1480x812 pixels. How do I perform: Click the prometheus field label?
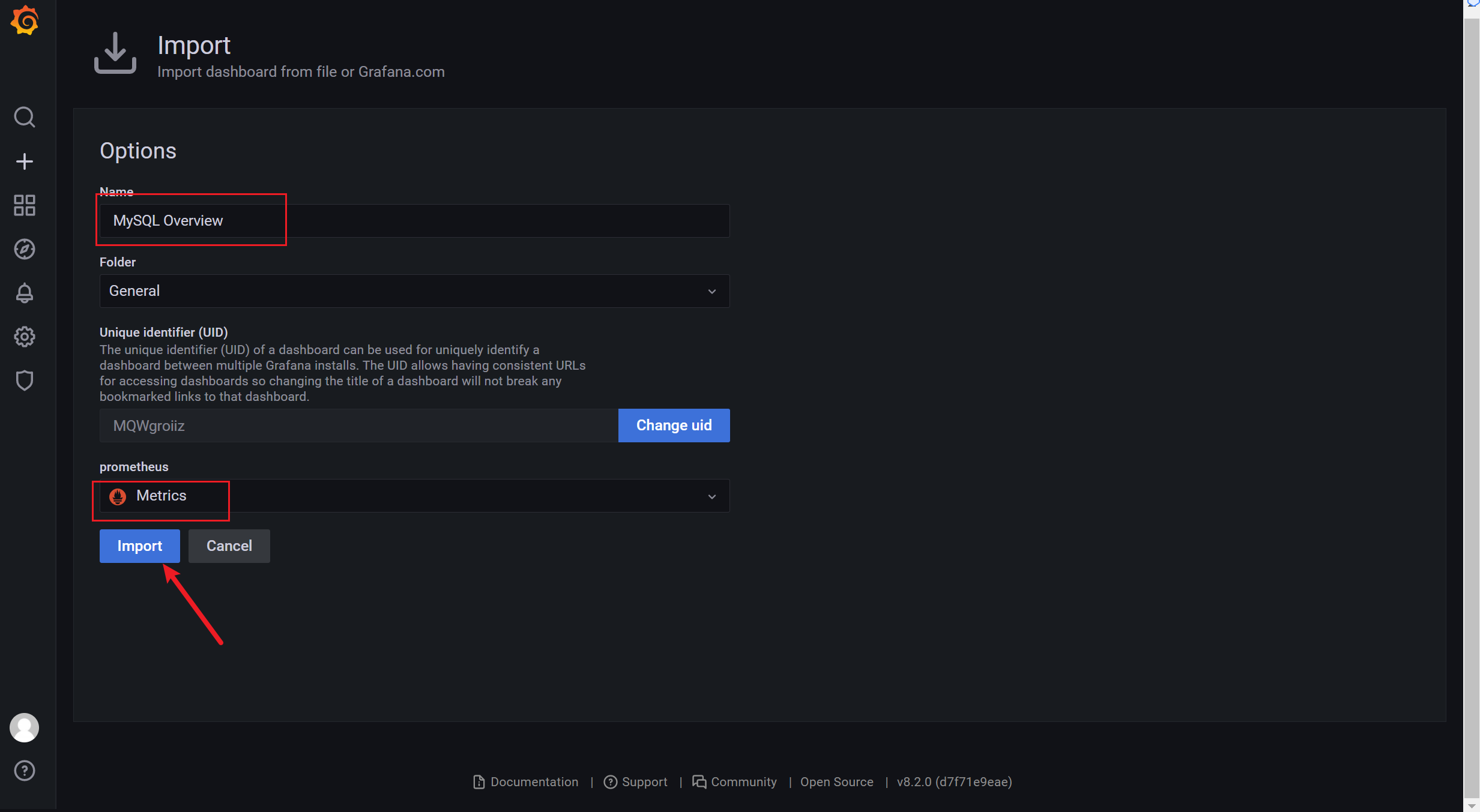[134, 467]
